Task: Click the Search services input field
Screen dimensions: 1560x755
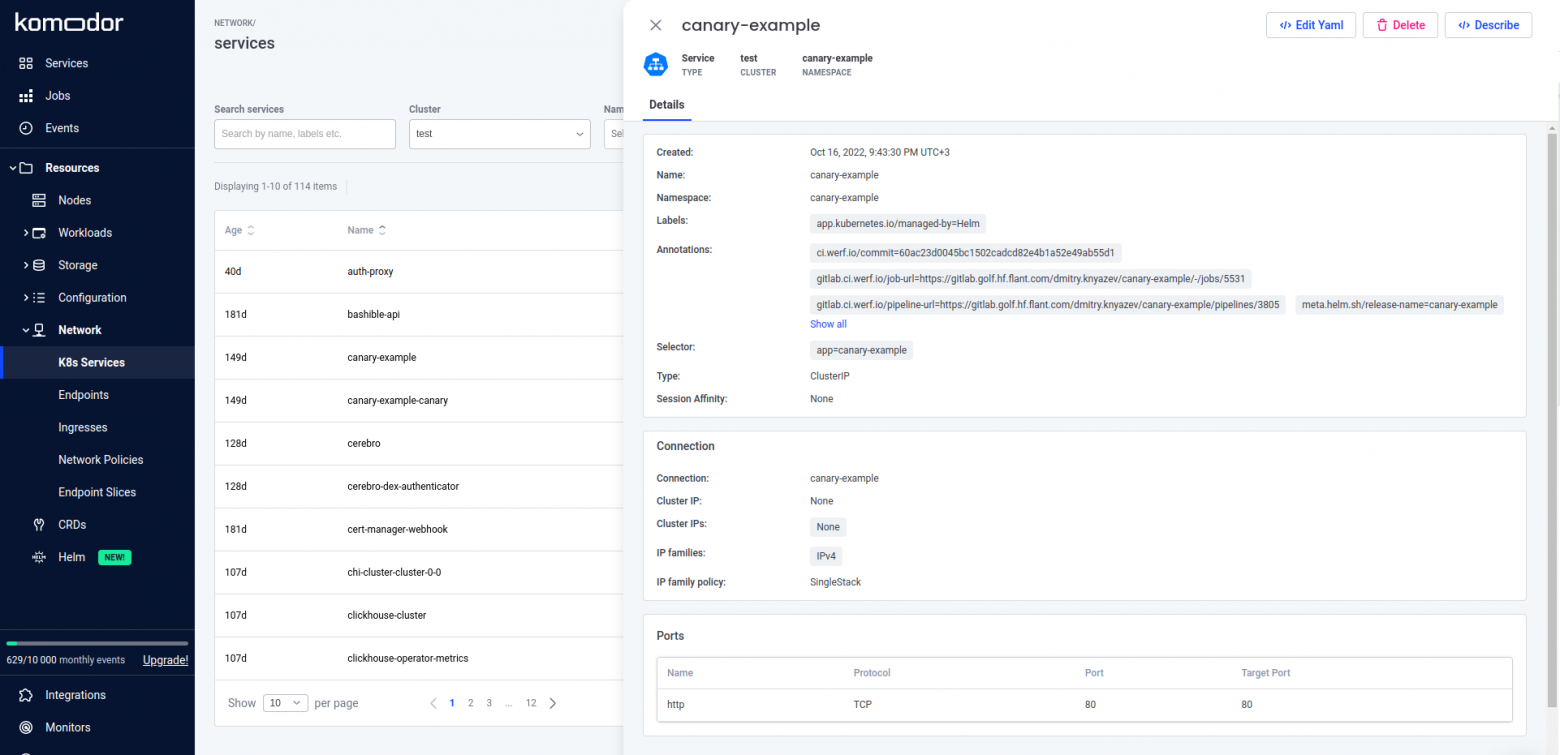Action: point(305,134)
